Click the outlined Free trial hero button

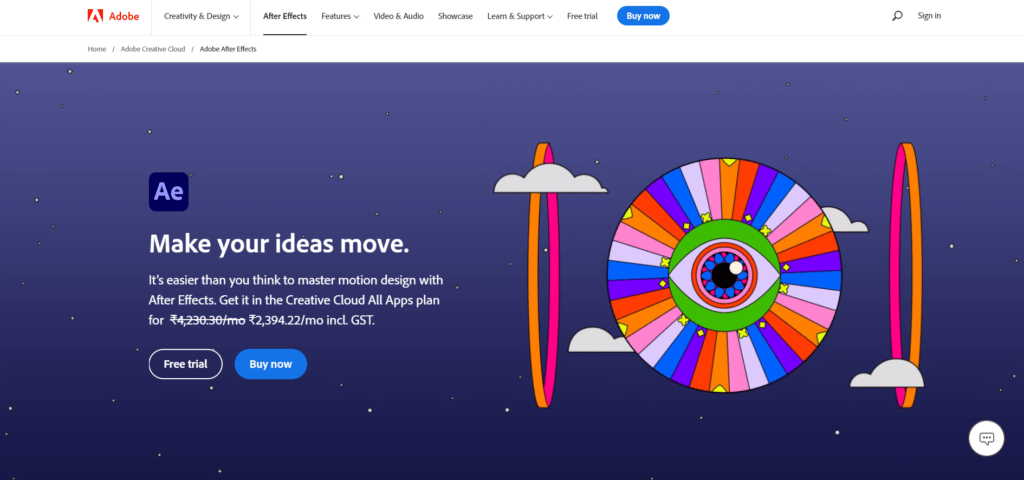tap(185, 364)
